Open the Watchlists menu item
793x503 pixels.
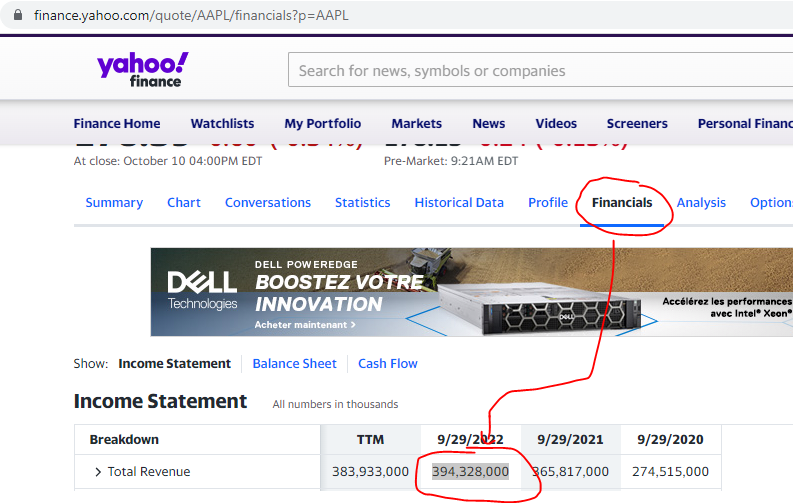[222, 123]
